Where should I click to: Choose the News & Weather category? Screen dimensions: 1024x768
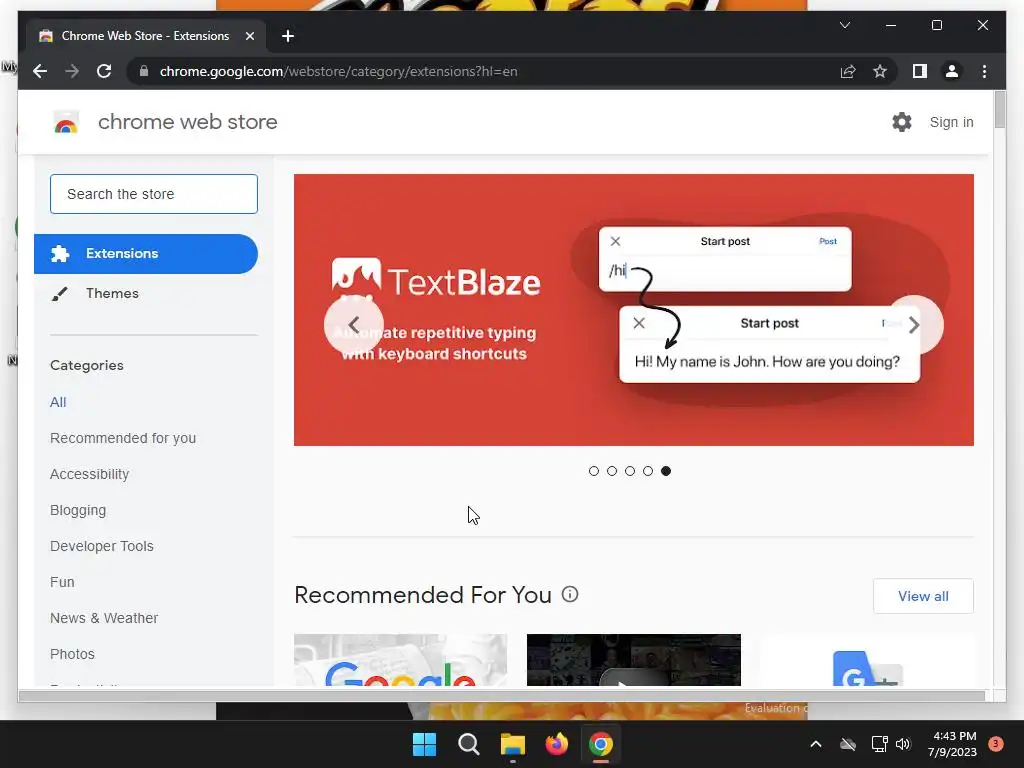[104, 618]
